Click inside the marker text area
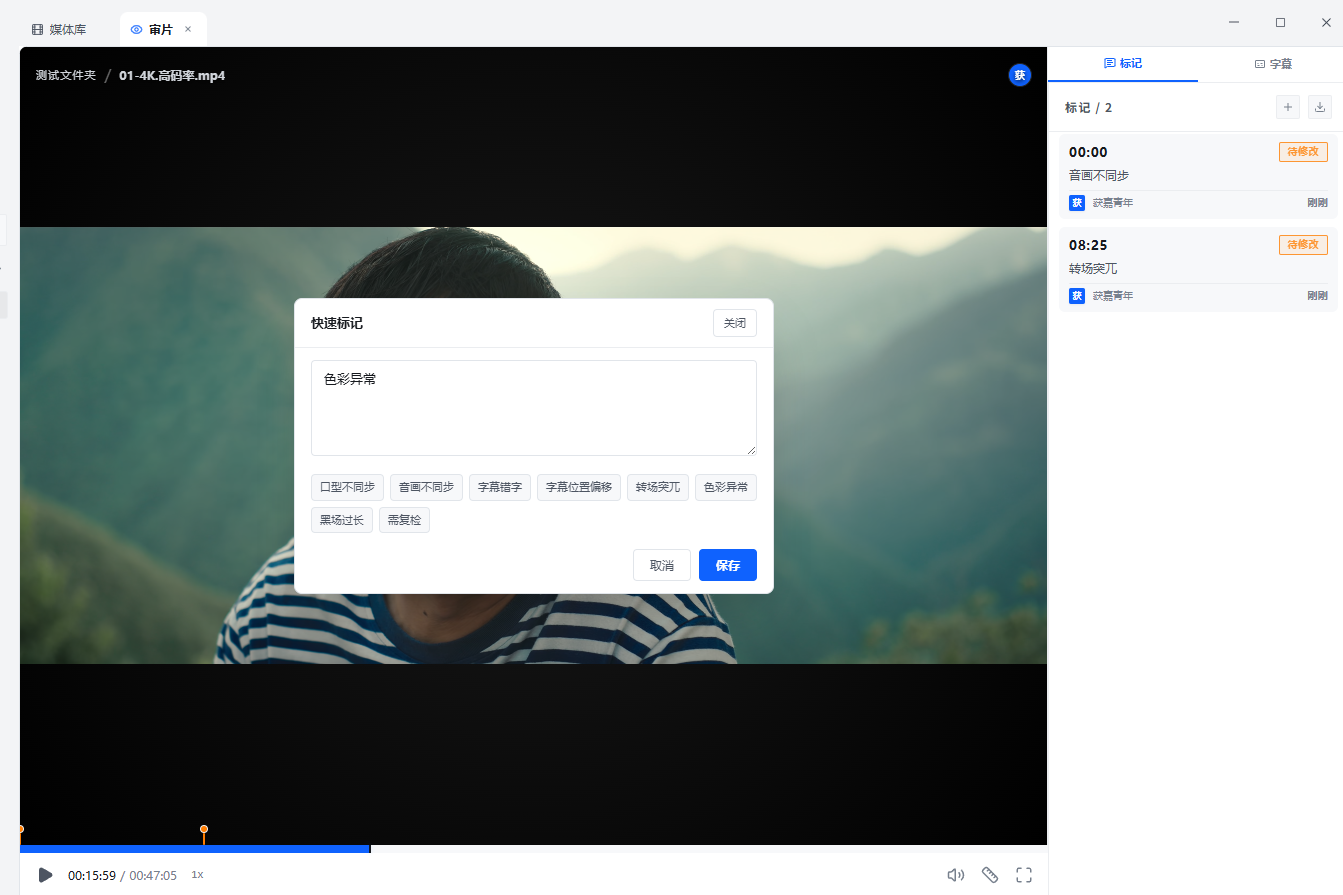This screenshot has height=895, width=1343. coord(534,408)
